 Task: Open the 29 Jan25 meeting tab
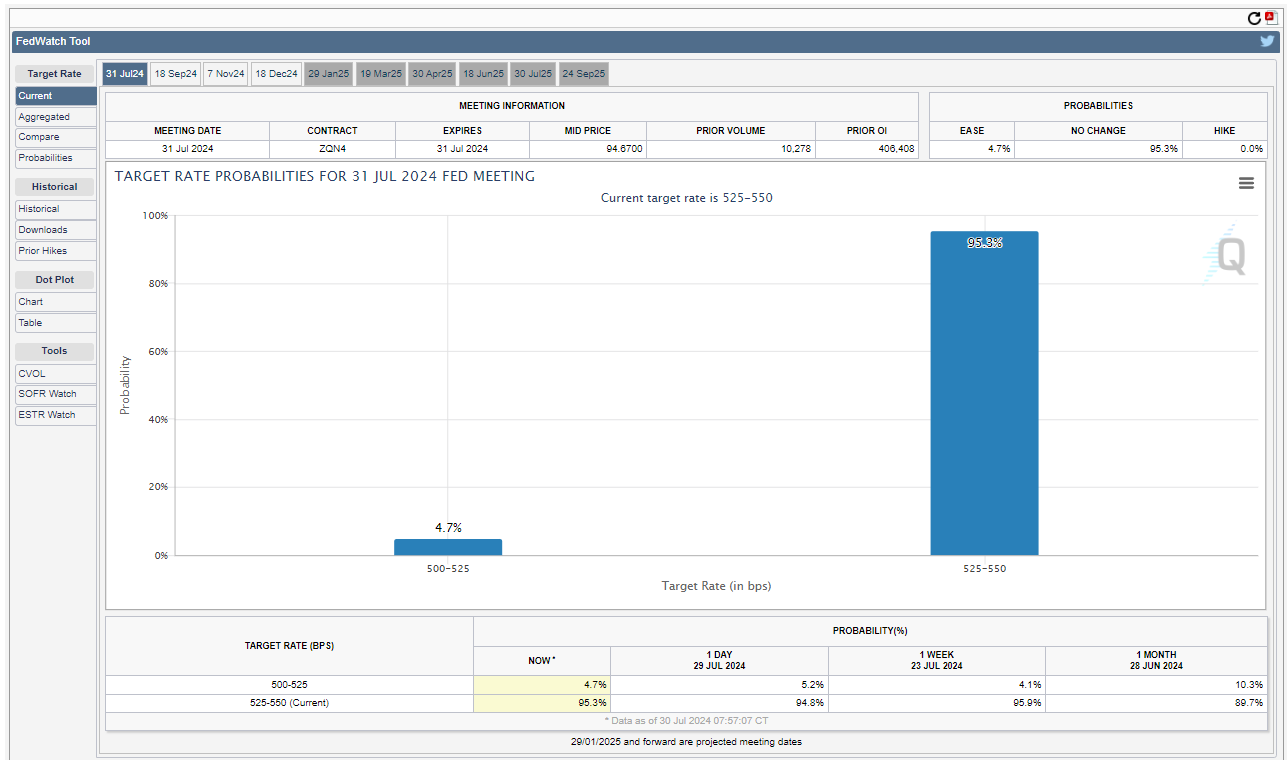coord(328,74)
